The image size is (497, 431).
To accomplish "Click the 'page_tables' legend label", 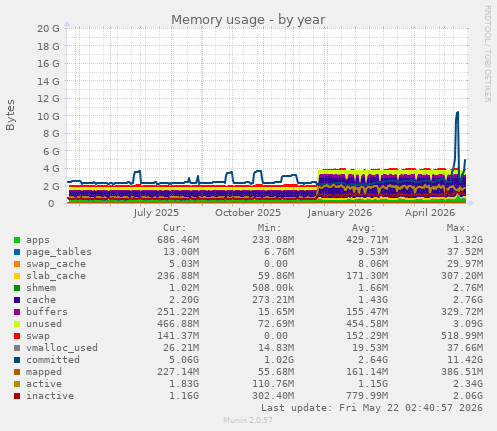I will coord(59,252).
